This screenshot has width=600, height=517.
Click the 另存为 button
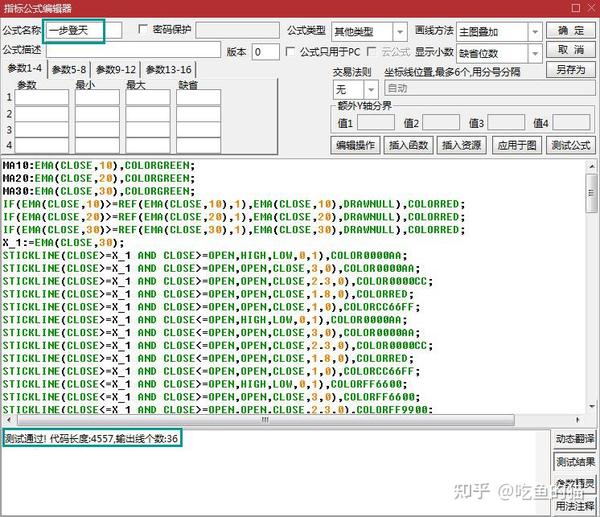pyautogui.click(x=571, y=70)
